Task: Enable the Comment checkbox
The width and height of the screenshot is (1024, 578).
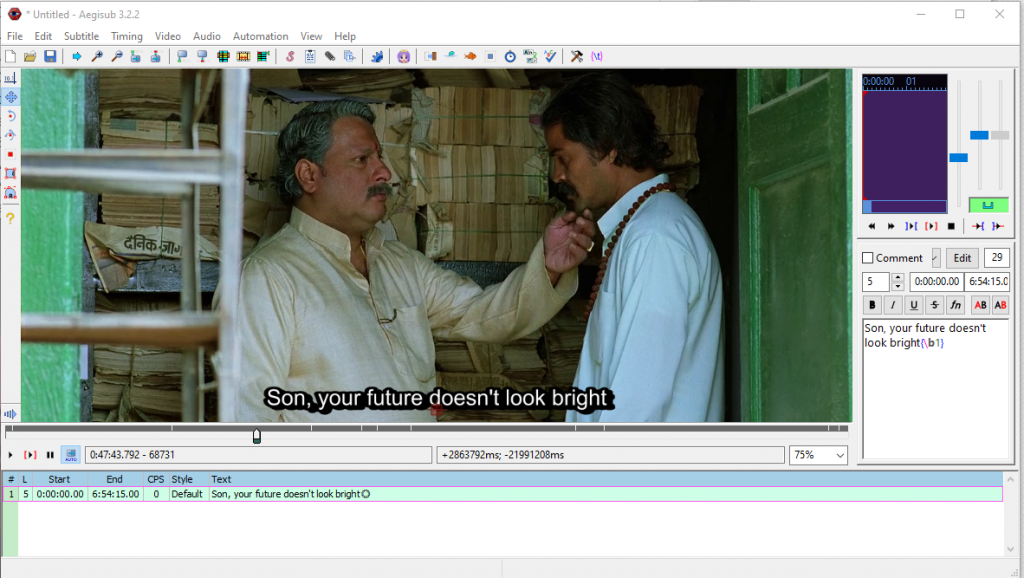Action: [x=868, y=258]
